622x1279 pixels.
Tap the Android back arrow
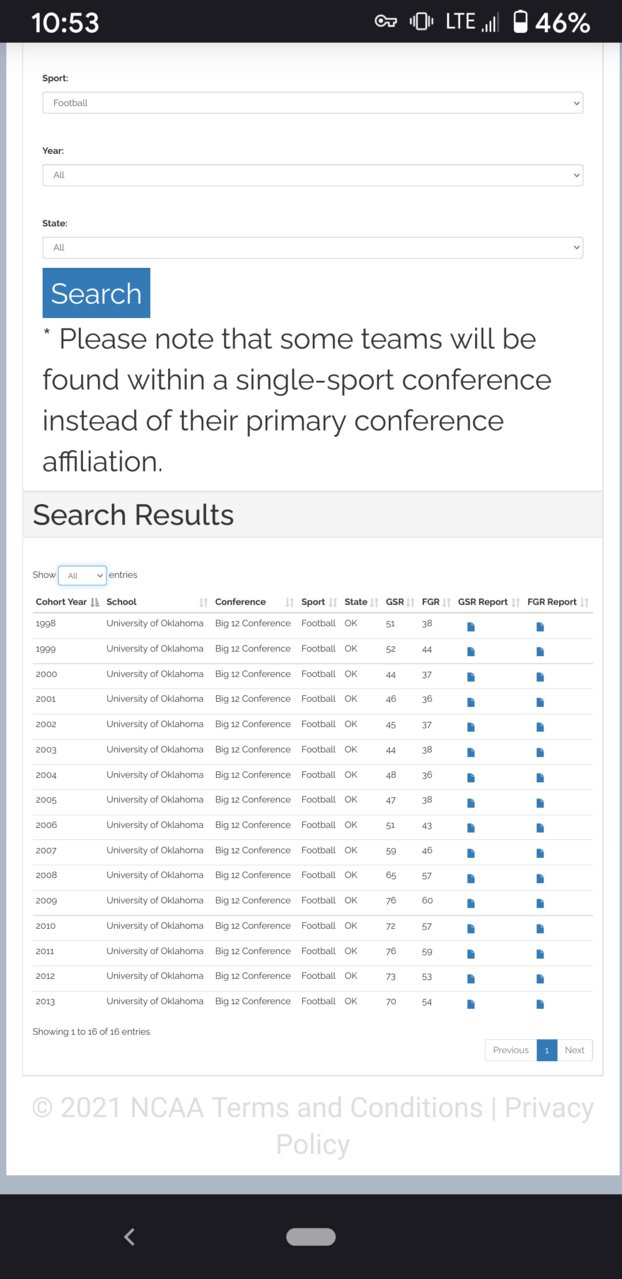(x=129, y=1237)
